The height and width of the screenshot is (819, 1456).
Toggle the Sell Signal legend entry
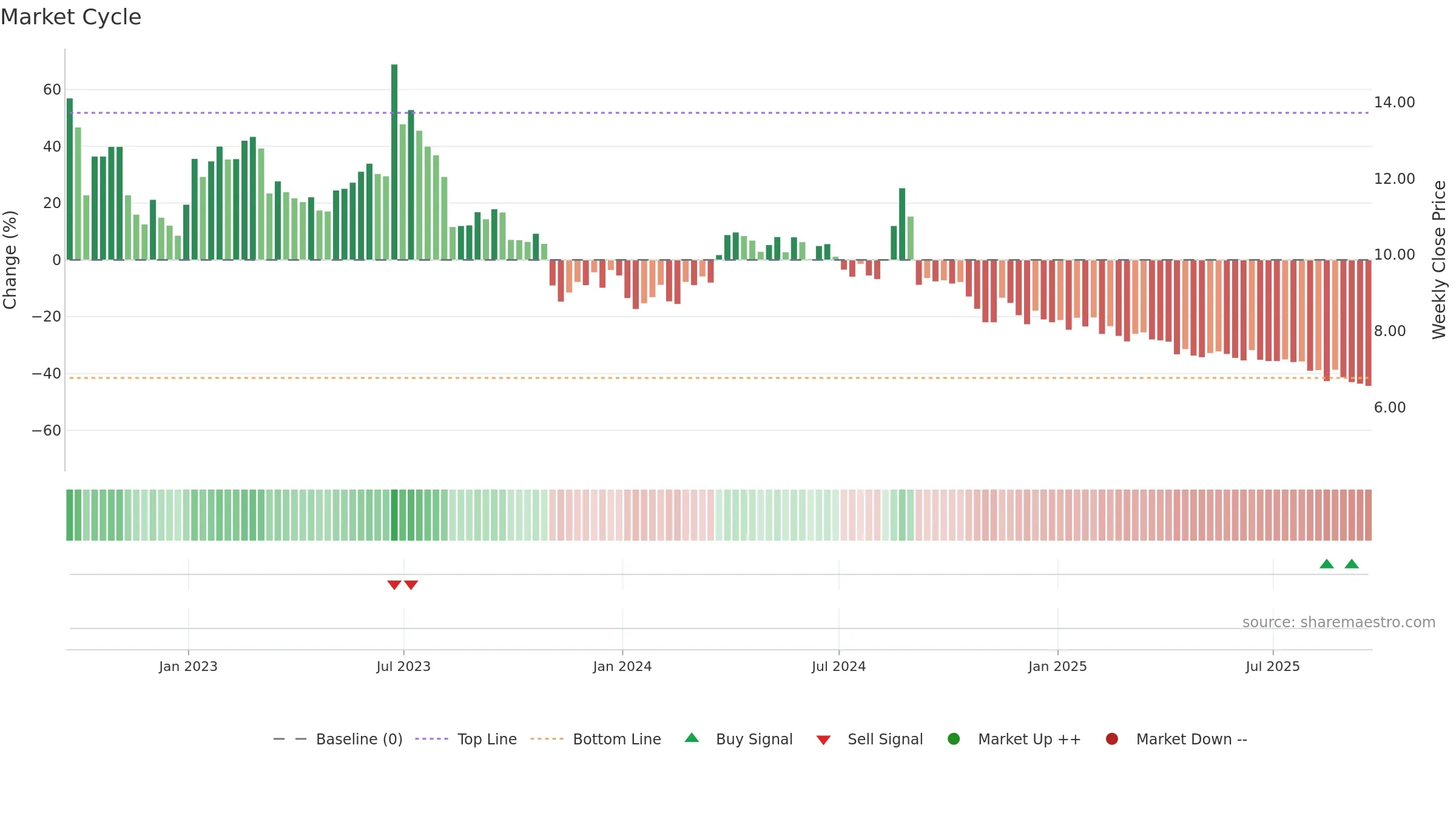[x=869, y=739]
